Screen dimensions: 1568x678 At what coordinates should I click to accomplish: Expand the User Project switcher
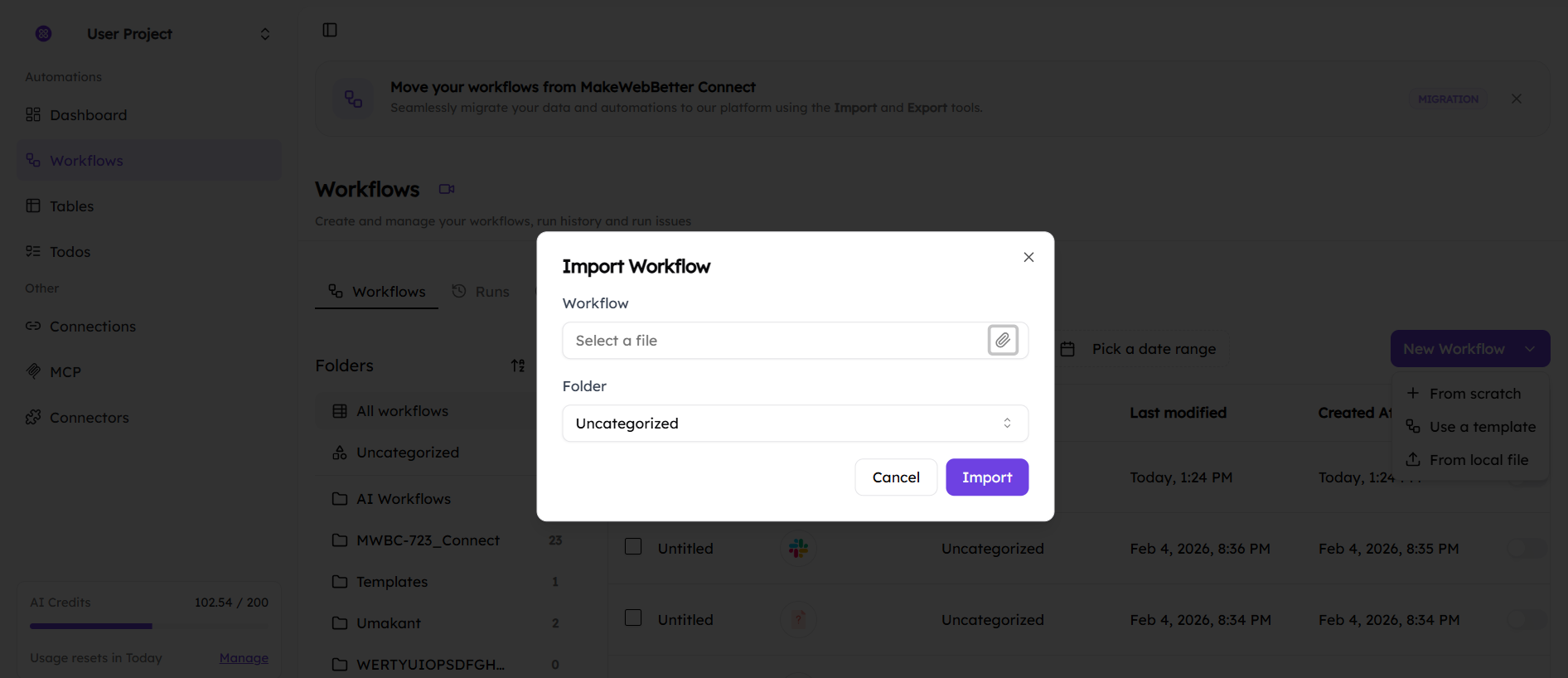point(265,34)
